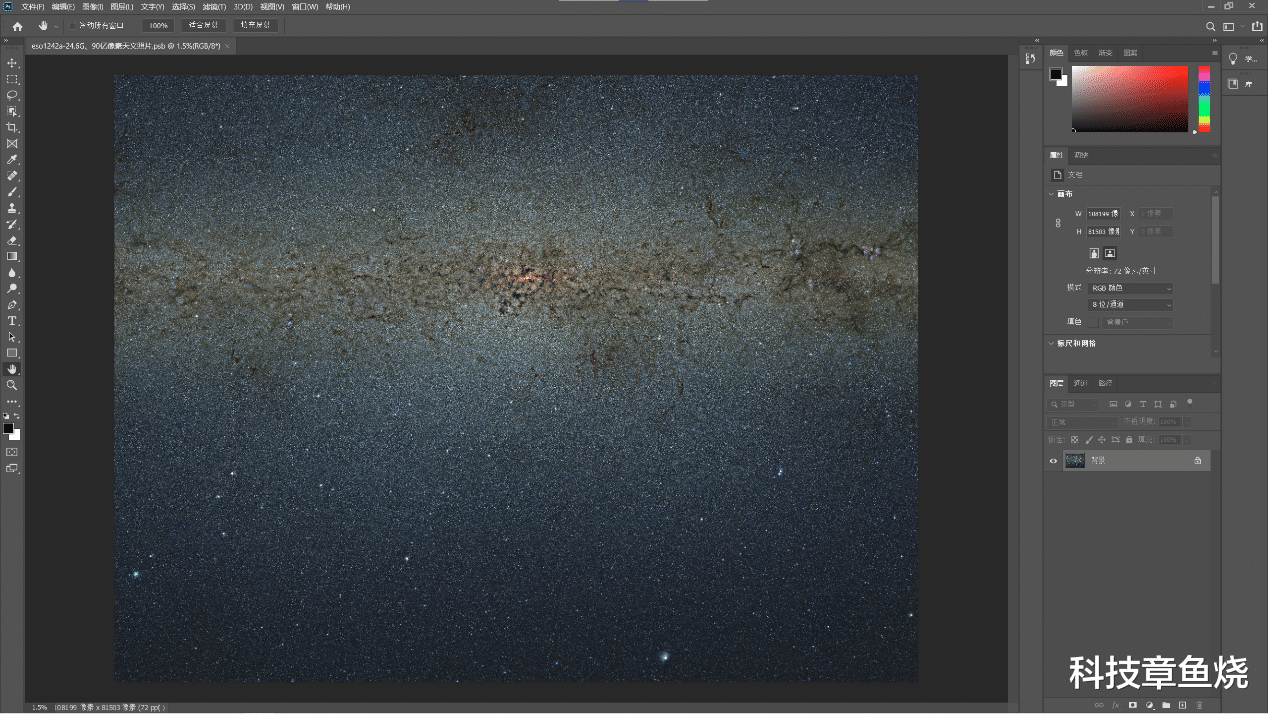This screenshot has height=714, width=1268.
Task: Switch to the Adjustments tab
Action: point(1081,155)
